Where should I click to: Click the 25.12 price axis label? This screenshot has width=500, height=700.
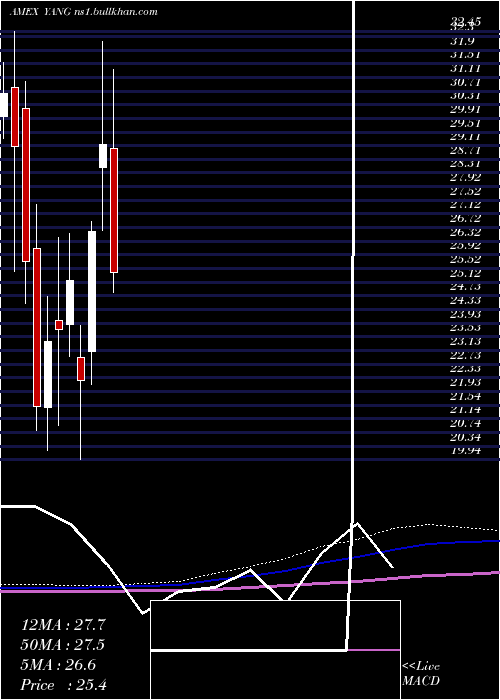click(x=465, y=273)
